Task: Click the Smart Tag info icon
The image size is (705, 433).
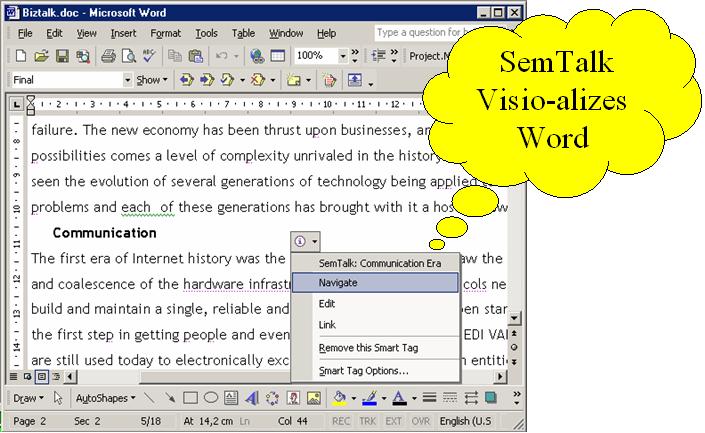Action: [300, 241]
